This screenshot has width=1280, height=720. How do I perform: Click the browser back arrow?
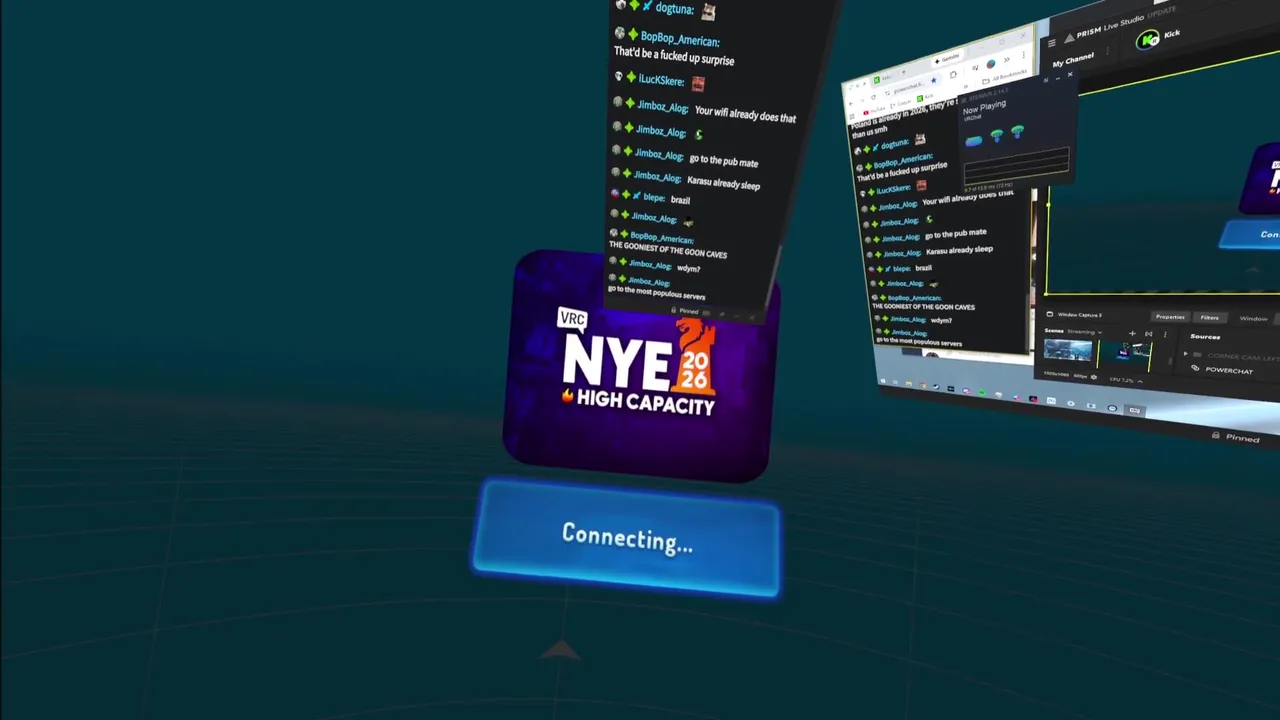pos(851,104)
